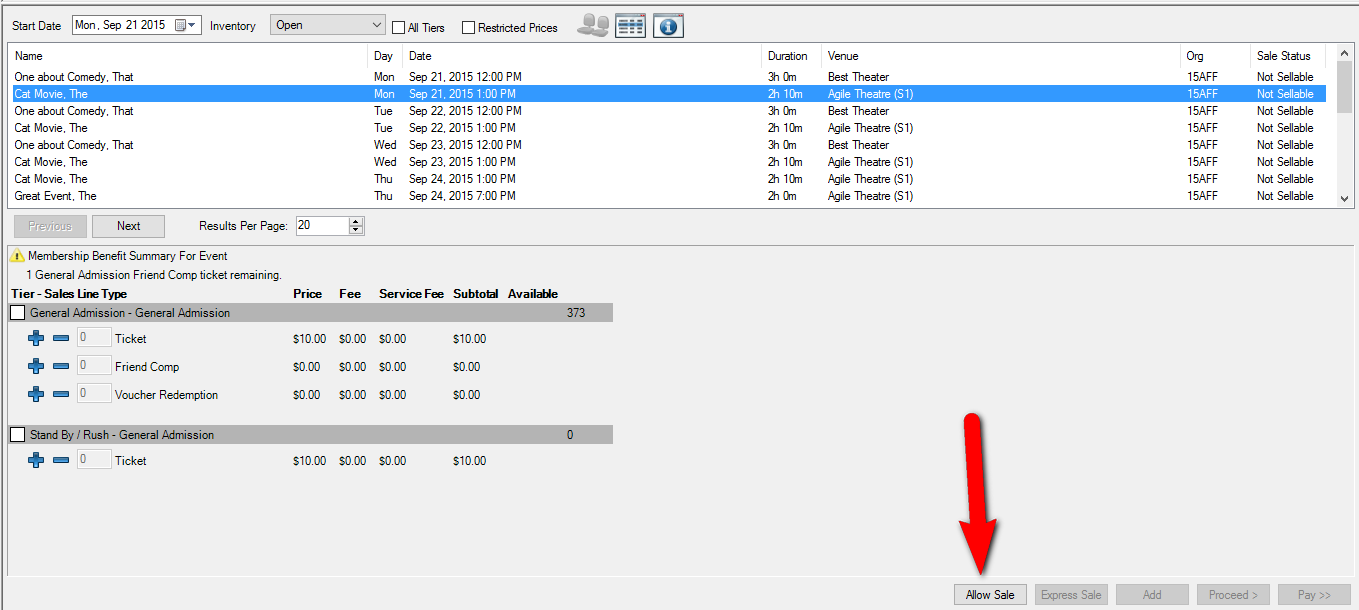Click the Friend Comp sales line label
The height and width of the screenshot is (610, 1359).
tap(147, 367)
